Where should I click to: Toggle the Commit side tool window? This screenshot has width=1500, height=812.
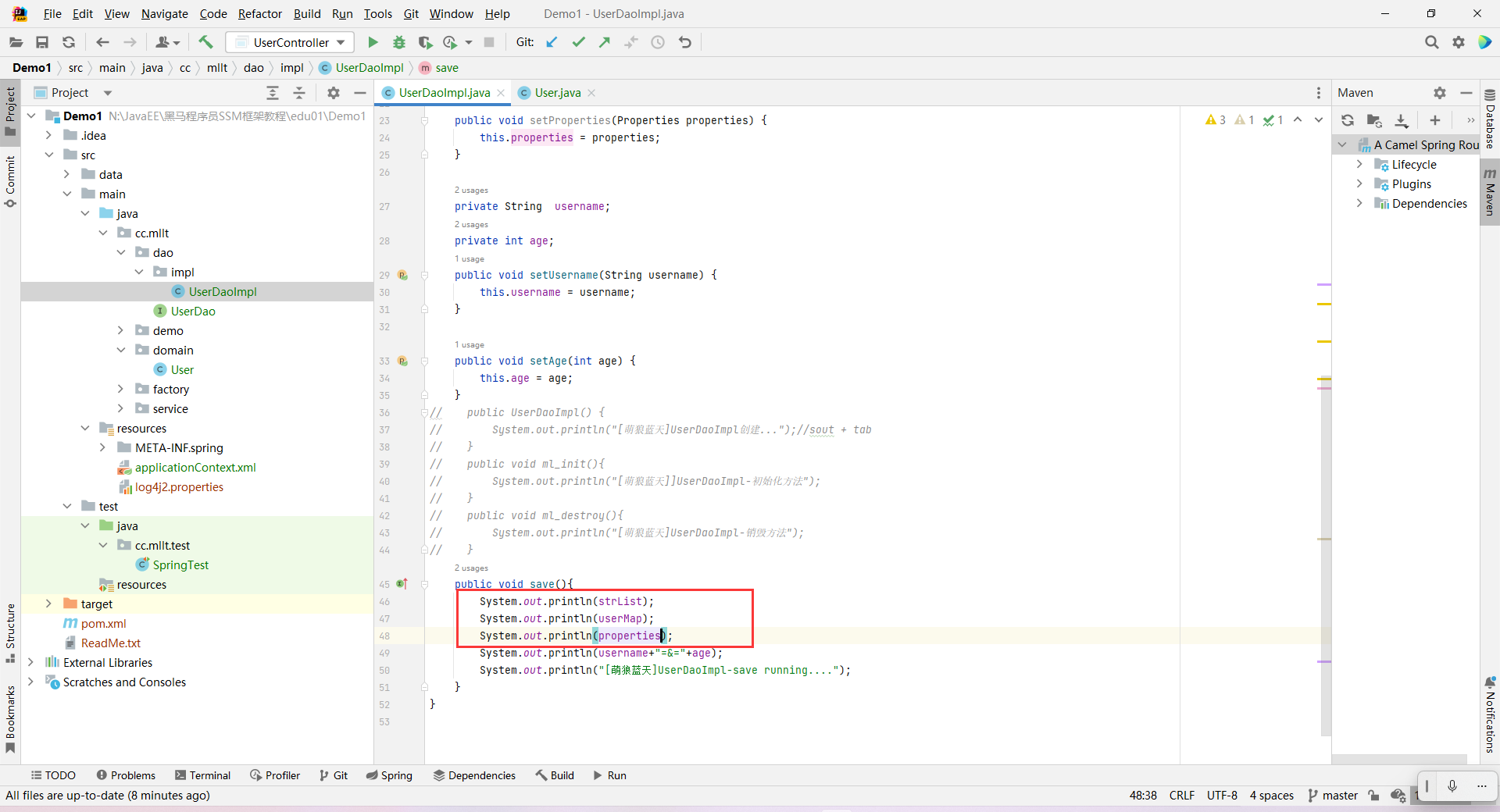coord(10,181)
